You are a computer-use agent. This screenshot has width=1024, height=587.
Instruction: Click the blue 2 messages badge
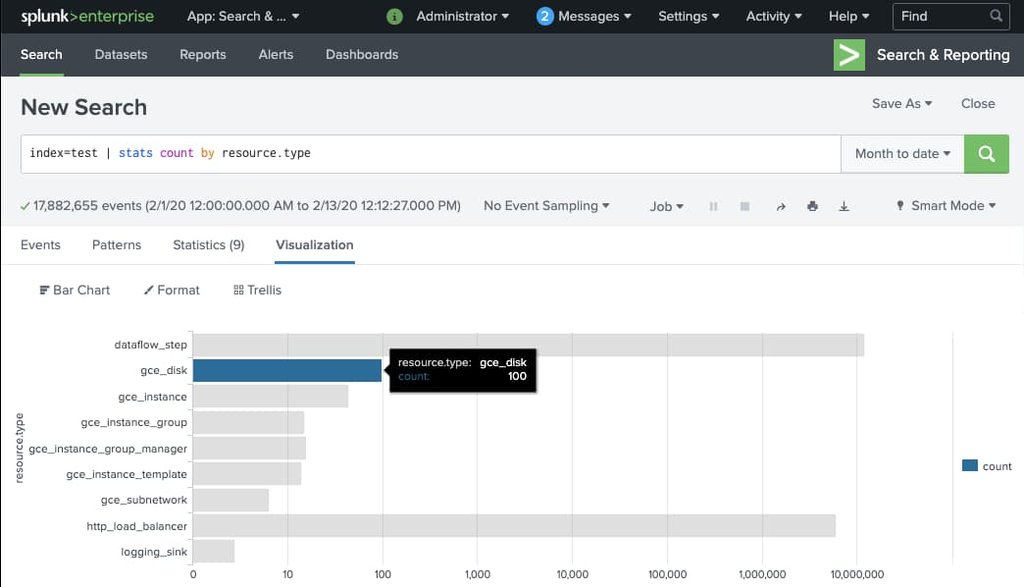coord(545,16)
